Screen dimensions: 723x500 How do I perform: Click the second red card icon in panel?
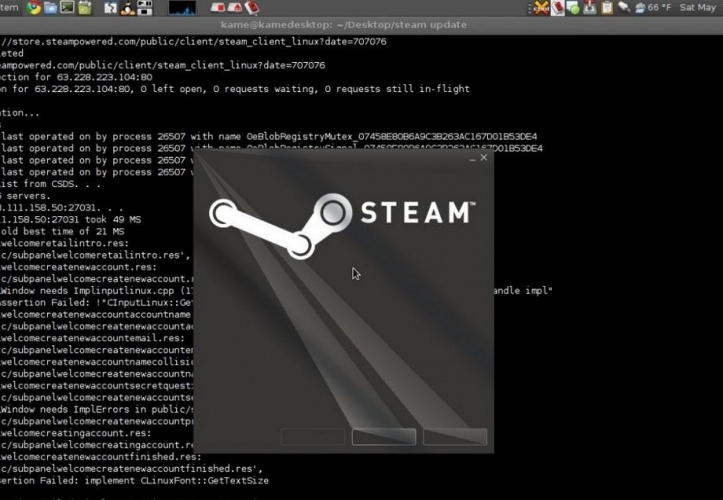[x=237, y=8]
